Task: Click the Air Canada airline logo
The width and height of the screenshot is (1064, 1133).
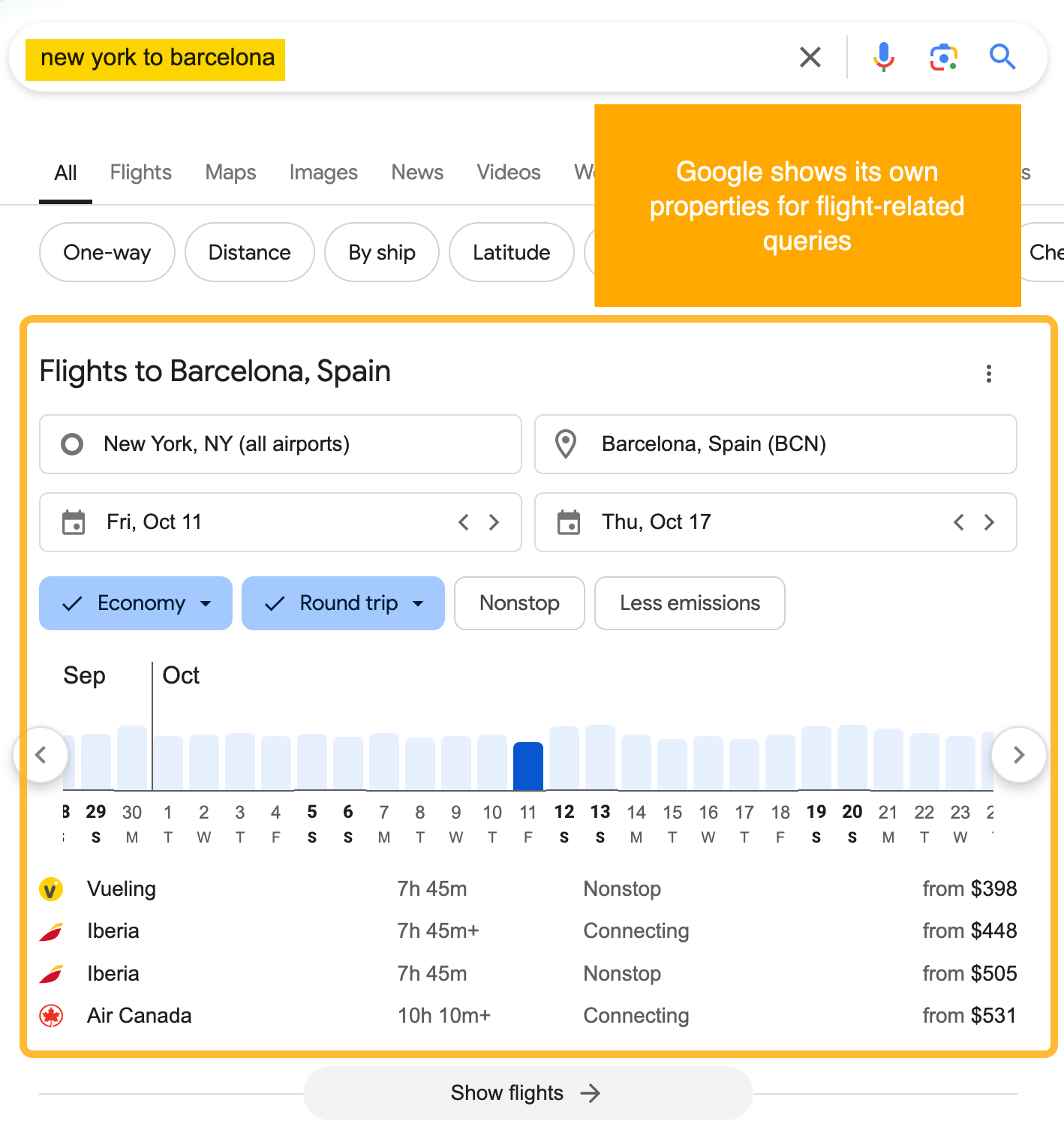Action: click(x=52, y=1015)
